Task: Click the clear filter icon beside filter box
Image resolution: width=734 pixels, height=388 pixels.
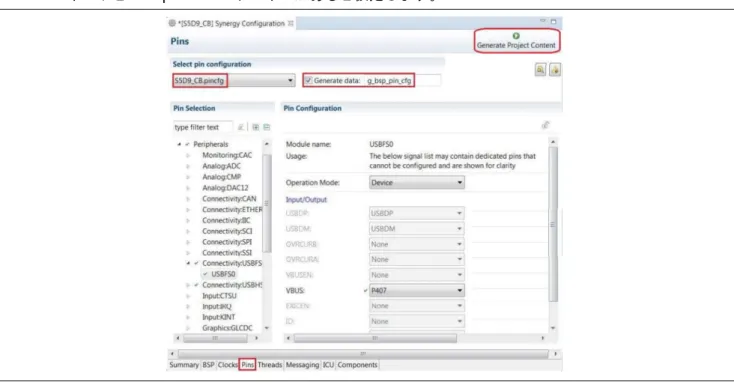Action: point(241,127)
